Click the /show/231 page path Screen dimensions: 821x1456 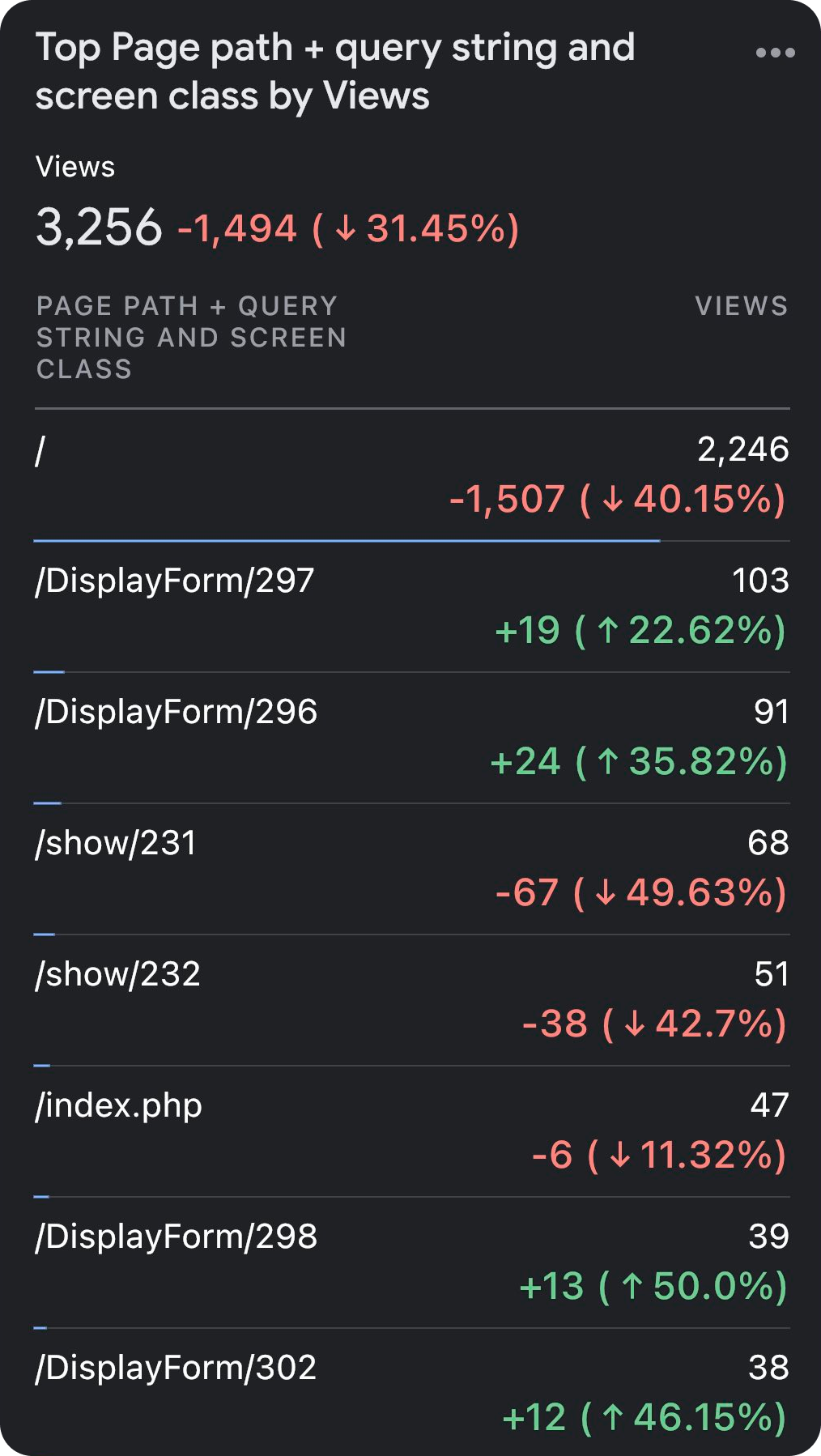click(x=116, y=843)
